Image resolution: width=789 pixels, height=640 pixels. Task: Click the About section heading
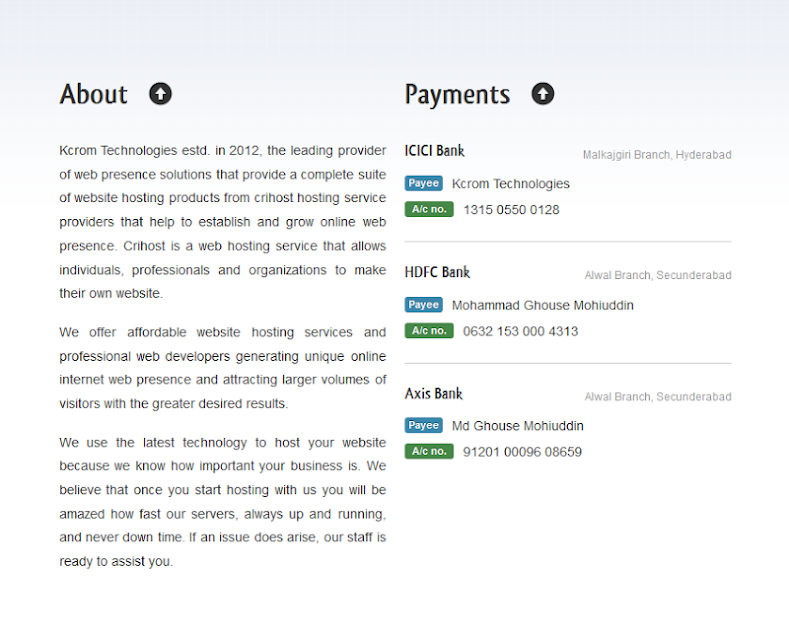coord(94,94)
